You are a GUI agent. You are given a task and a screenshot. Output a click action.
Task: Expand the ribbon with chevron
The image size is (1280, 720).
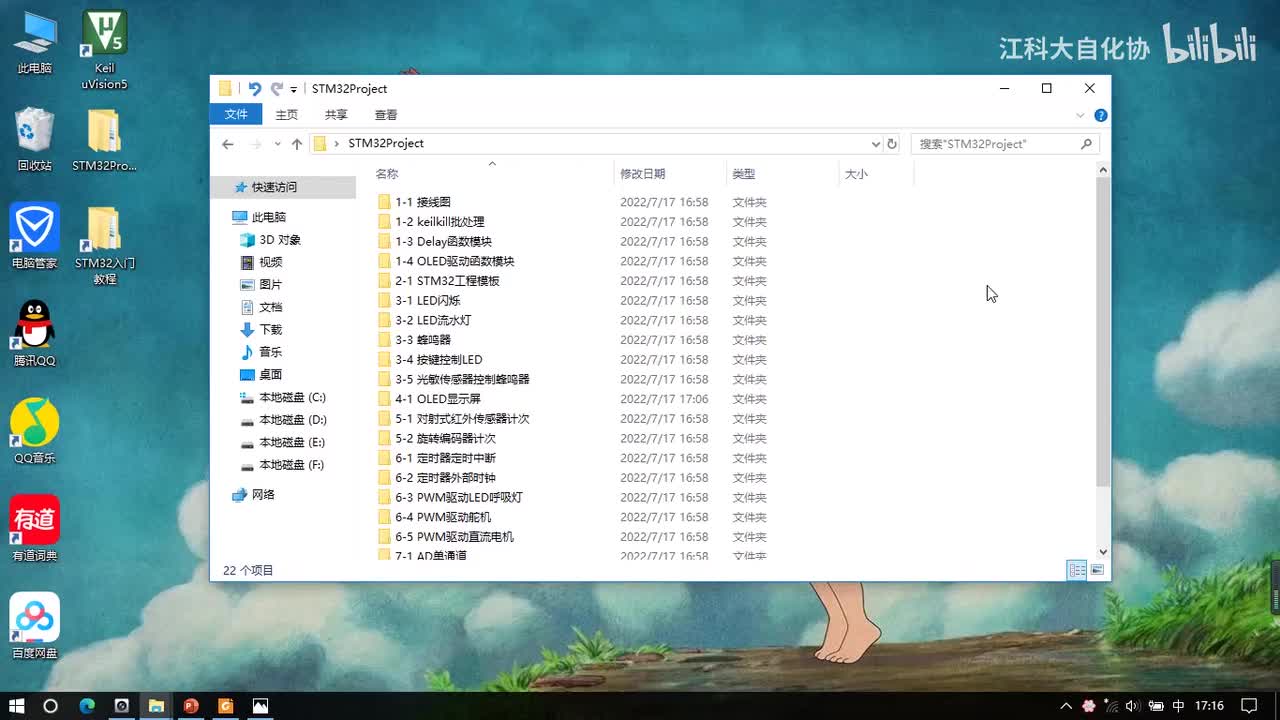point(1080,115)
